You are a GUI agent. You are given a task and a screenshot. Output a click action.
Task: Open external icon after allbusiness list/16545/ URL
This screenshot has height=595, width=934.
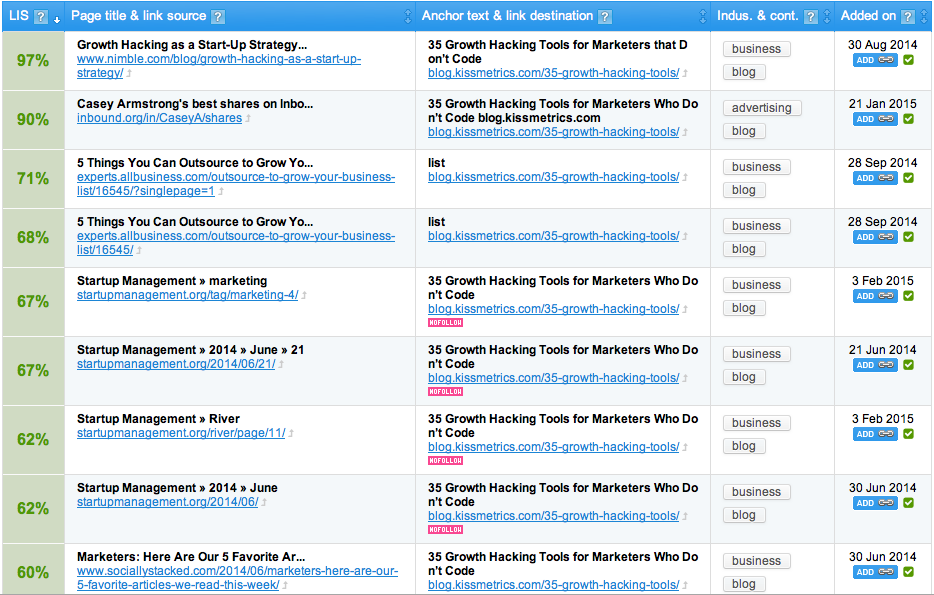[139, 250]
